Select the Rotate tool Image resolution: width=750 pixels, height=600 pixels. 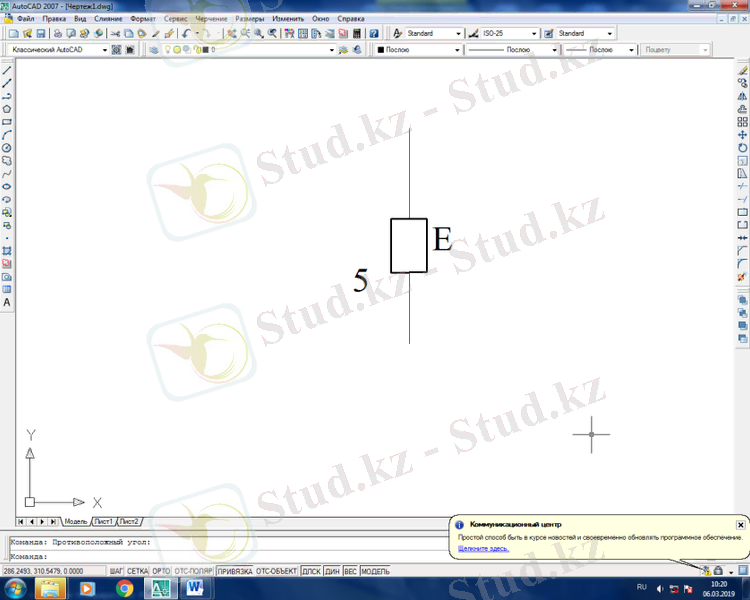[x=742, y=148]
